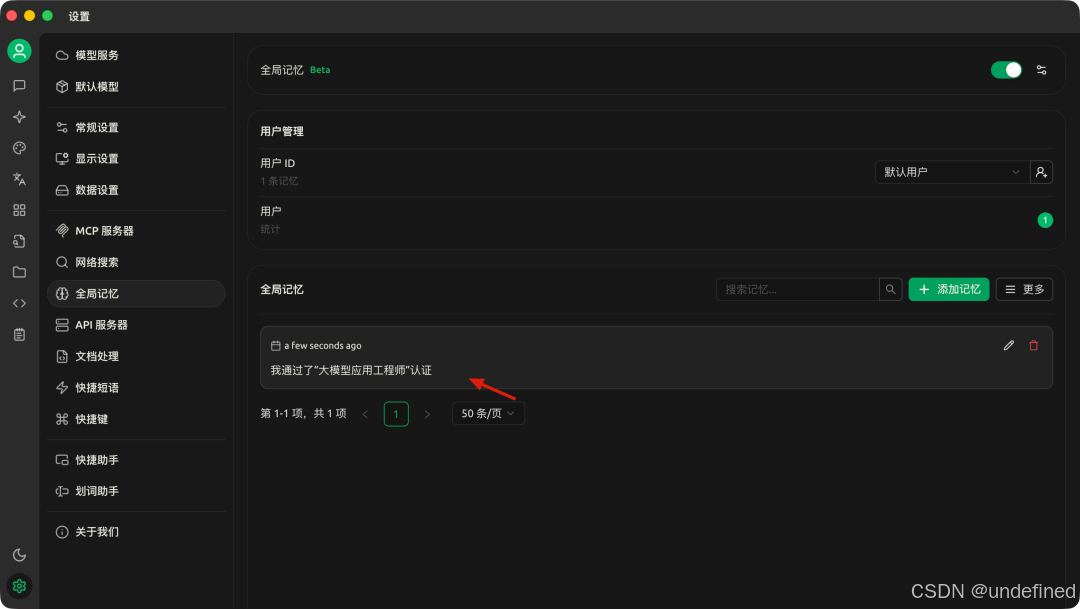1080x609 pixels.
Task: Open the 50 条/页 page size dropdown
Action: (488, 413)
